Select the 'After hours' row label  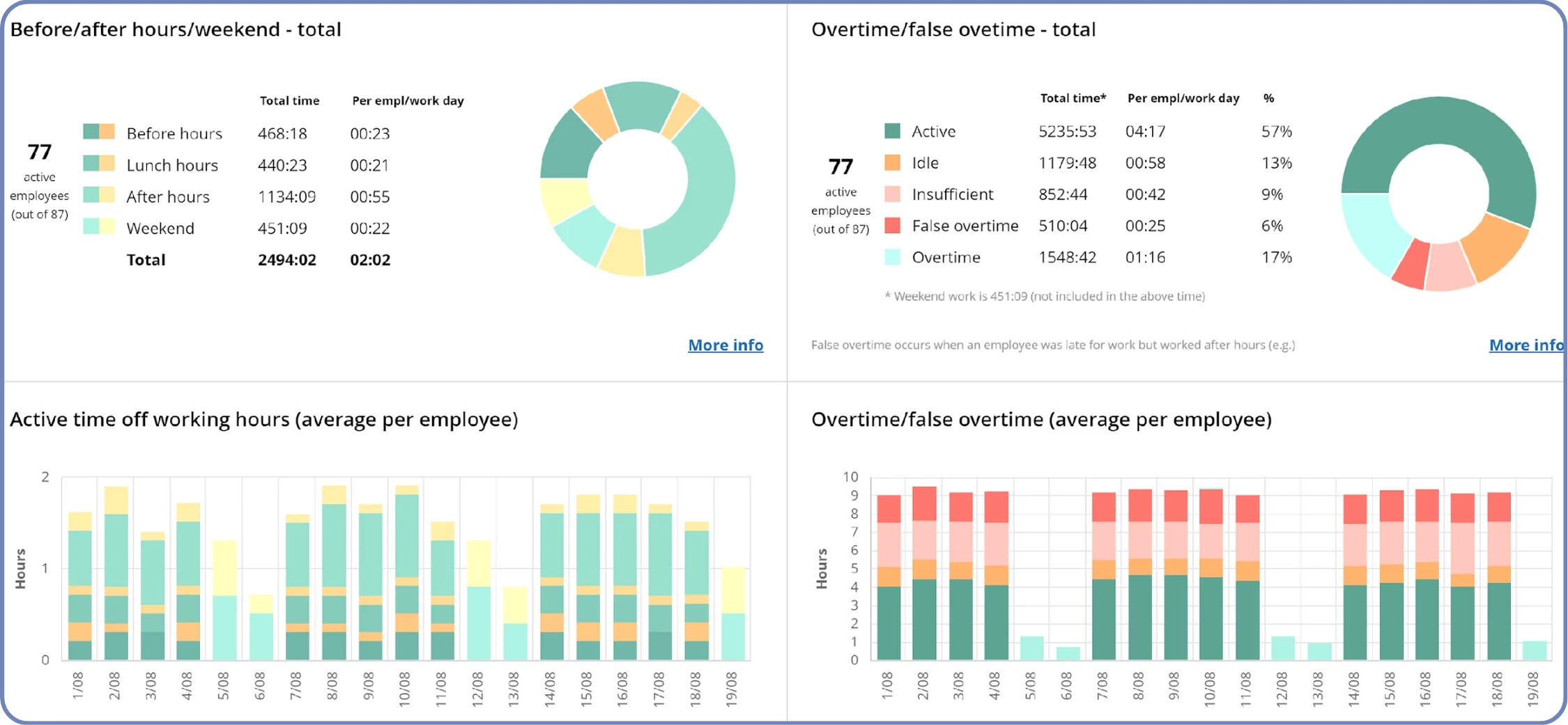pos(168,197)
